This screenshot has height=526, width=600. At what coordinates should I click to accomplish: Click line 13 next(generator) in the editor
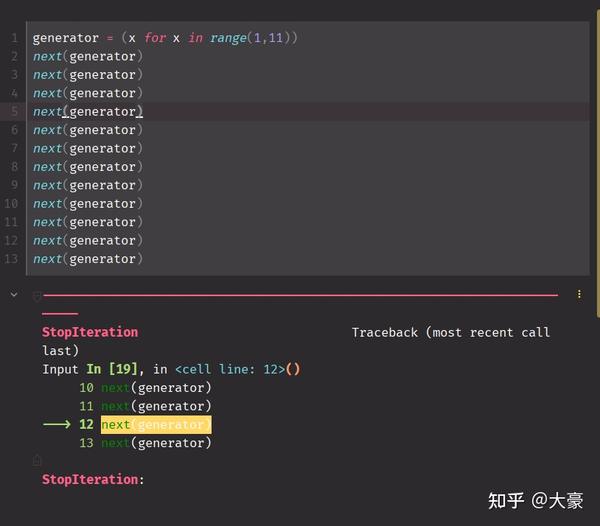pyautogui.click(x=88, y=259)
